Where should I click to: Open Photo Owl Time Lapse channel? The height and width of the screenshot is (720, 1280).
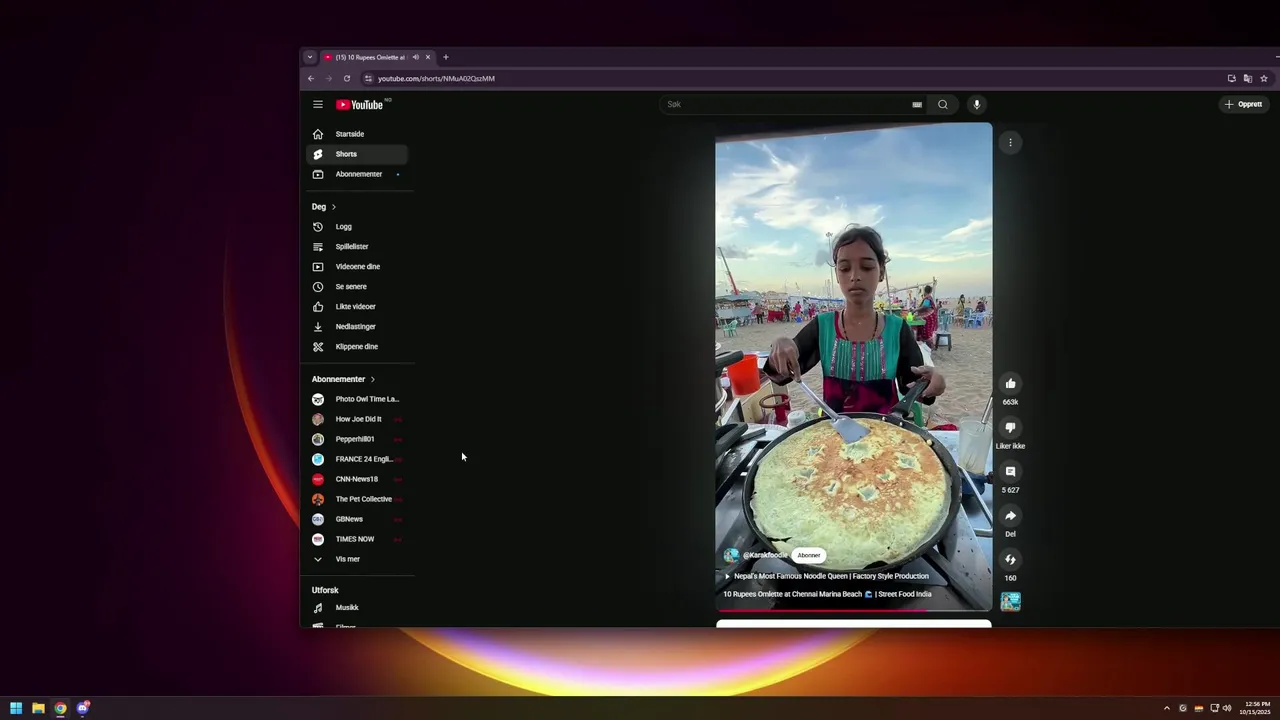pos(357,399)
